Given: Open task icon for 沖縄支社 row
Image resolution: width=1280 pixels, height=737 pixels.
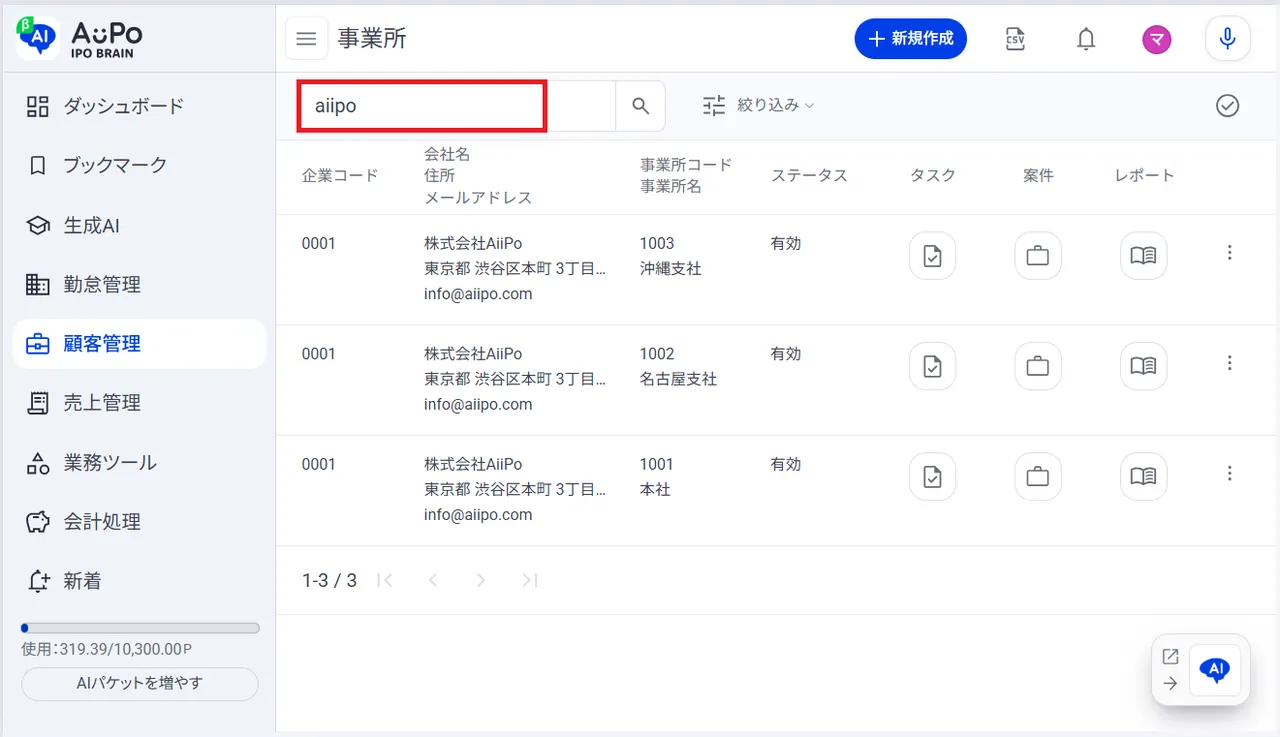Looking at the screenshot, I should [x=932, y=256].
